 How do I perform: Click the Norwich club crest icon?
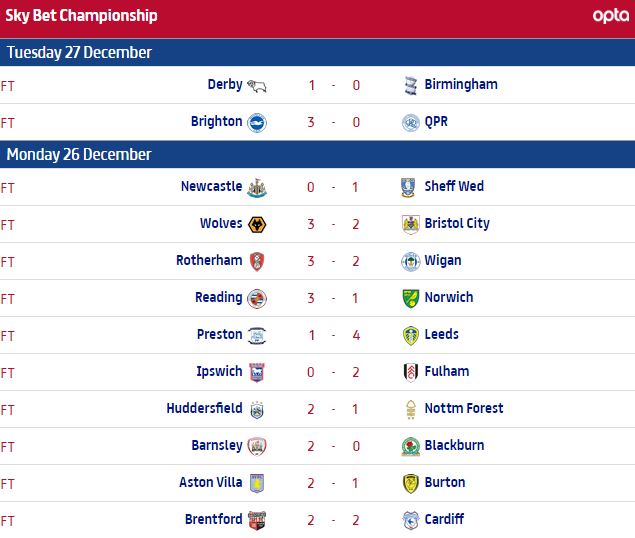click(x=409, y=299)
